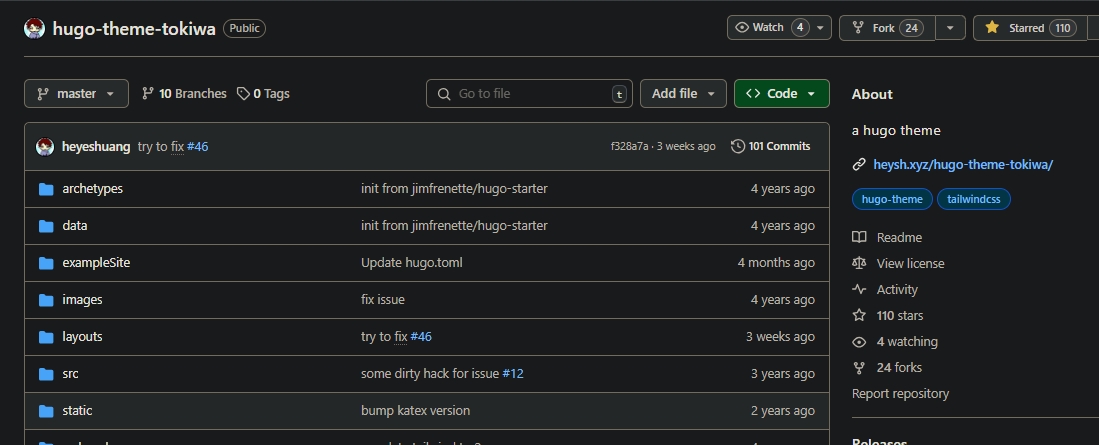Click the Activity pulse icon
Image resolution: width=1099 pixels, height=445 pixels.
(x=859, y=289)
